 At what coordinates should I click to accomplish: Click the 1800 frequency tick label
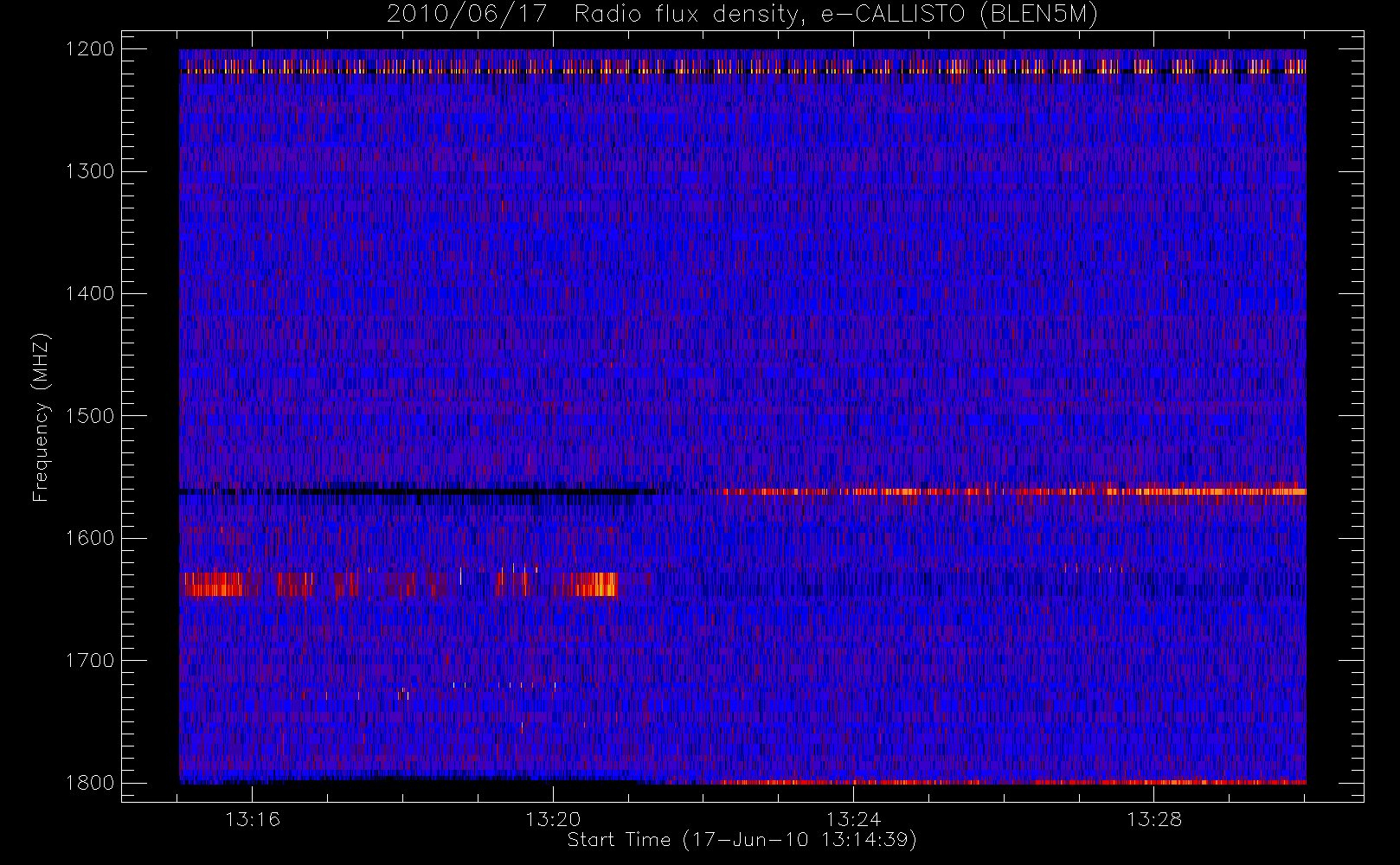coord(91,783)
